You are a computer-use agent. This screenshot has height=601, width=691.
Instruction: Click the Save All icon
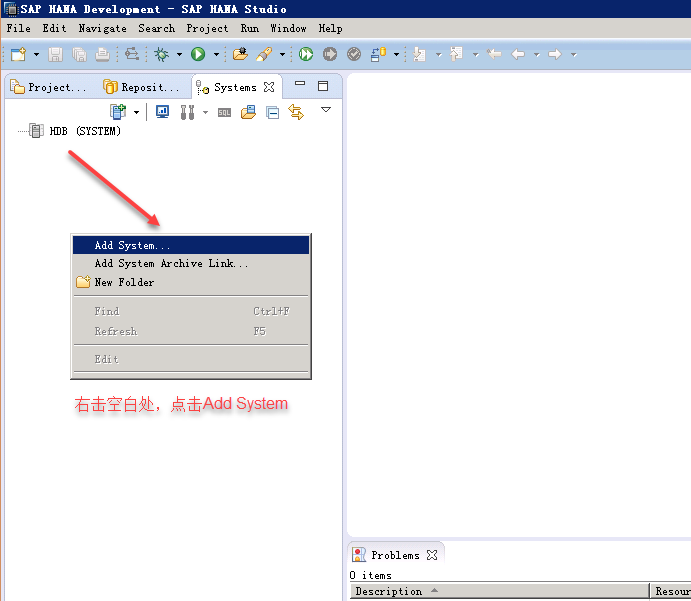coord(79,55)
